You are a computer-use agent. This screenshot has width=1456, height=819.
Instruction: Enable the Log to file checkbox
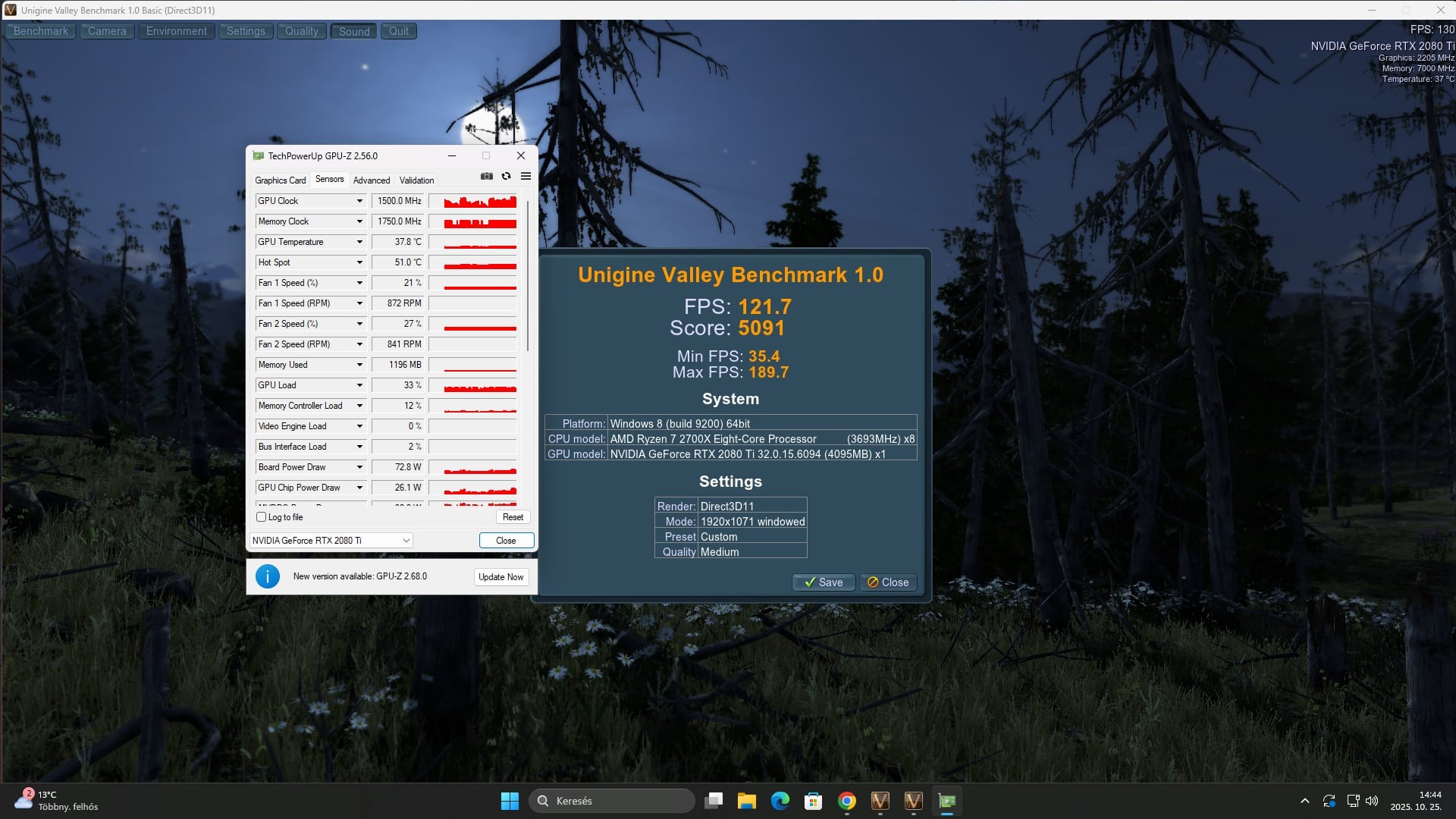click(262, 517)
